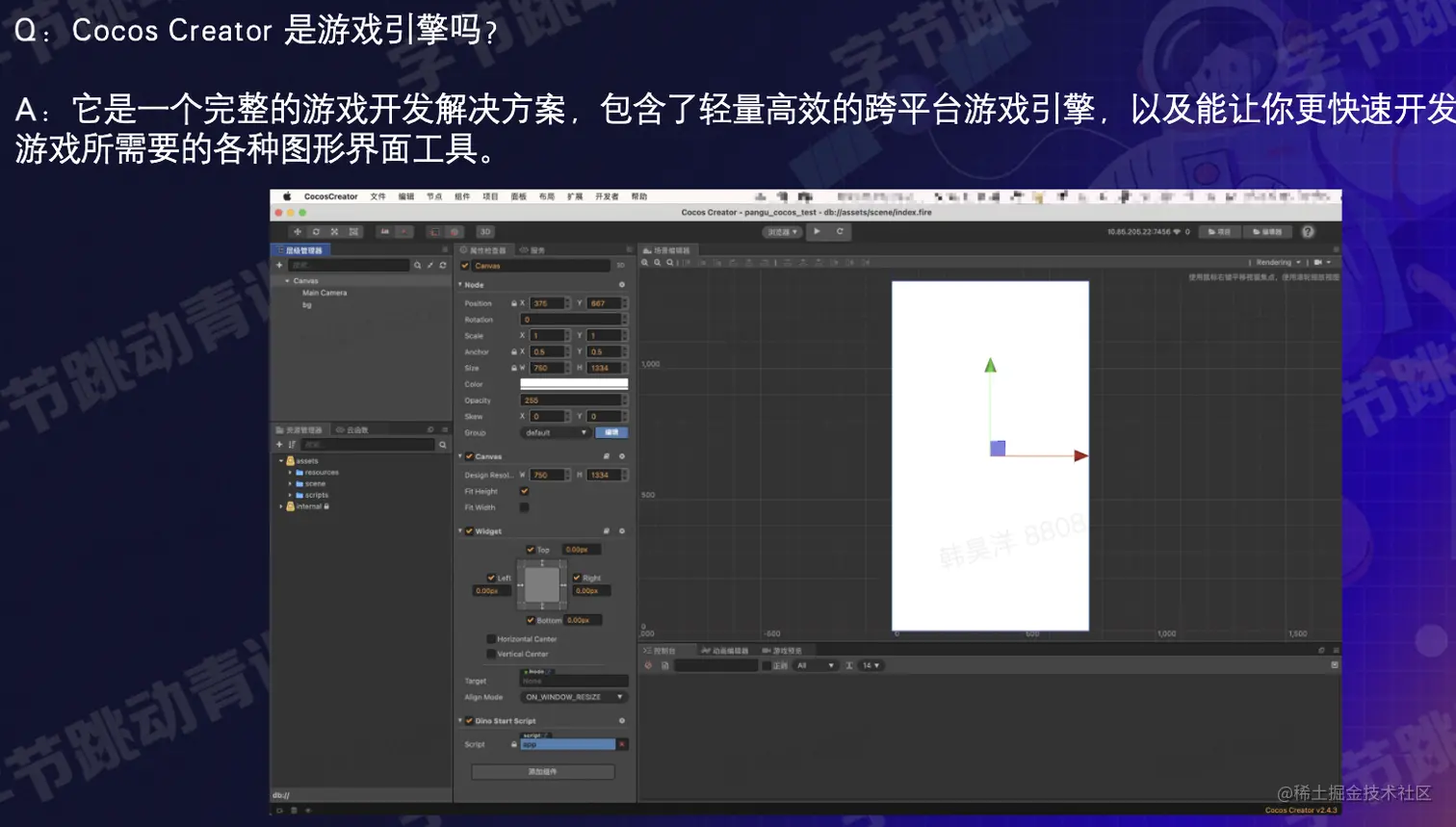The width and height of the screenshot is (1456, 827).
Task: Click the clear console icon
Action: 648,665
